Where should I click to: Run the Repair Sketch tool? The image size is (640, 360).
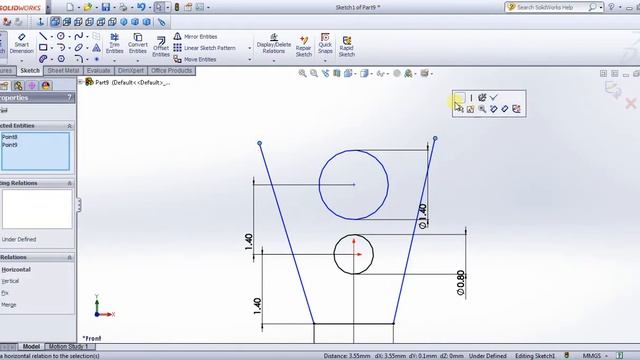click(x=304, y=46)
